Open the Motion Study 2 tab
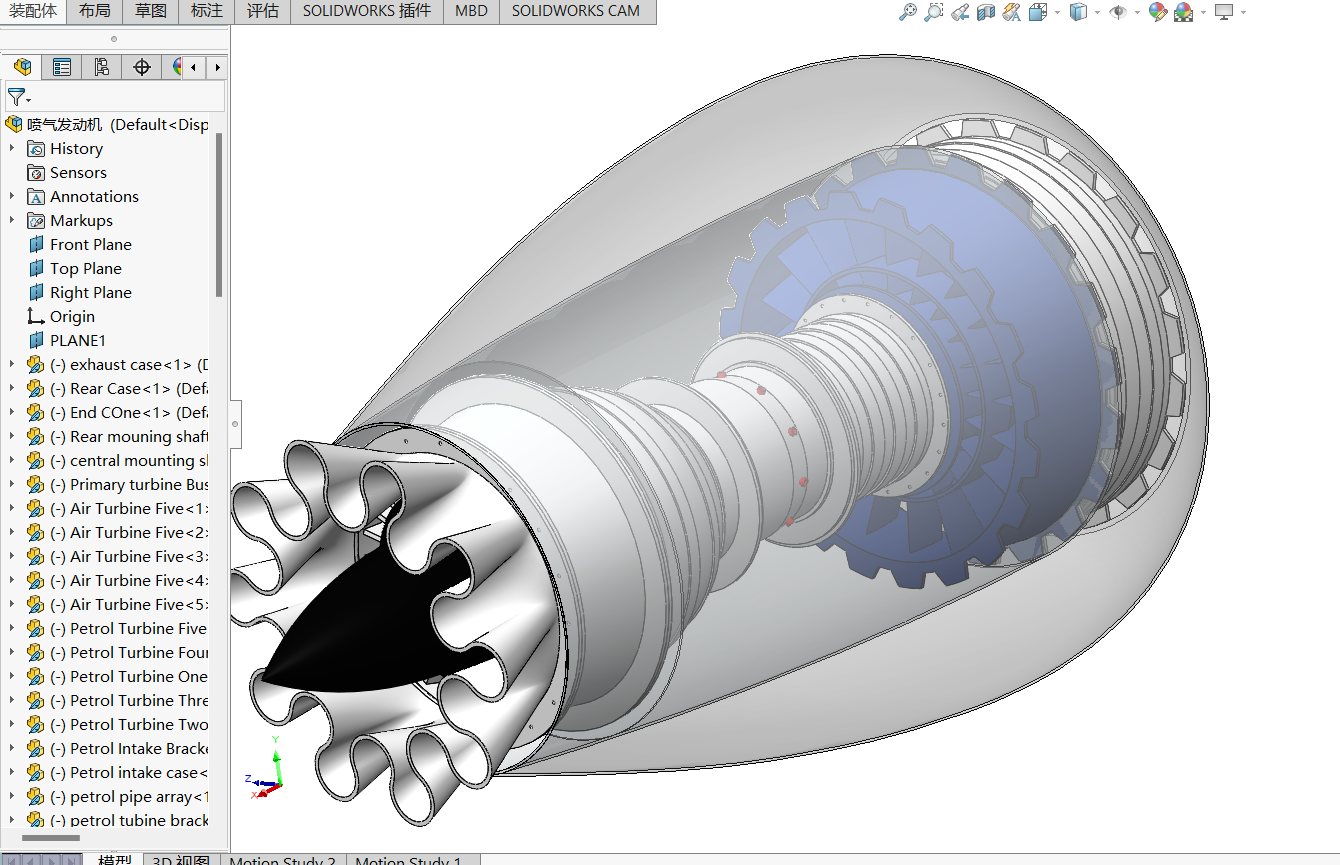This screenshot has width=1340, height=865. tap(283, 860)
